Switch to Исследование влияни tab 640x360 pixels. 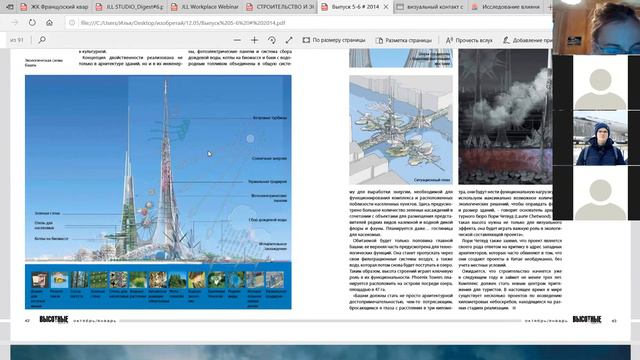click(x=506, y=7)
